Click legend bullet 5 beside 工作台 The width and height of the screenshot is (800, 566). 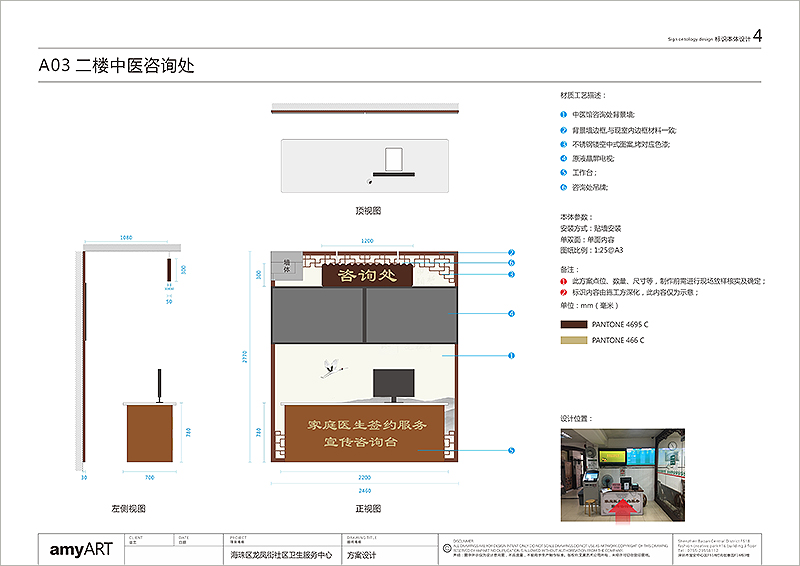pyautogui.click(x=563, y=173)
